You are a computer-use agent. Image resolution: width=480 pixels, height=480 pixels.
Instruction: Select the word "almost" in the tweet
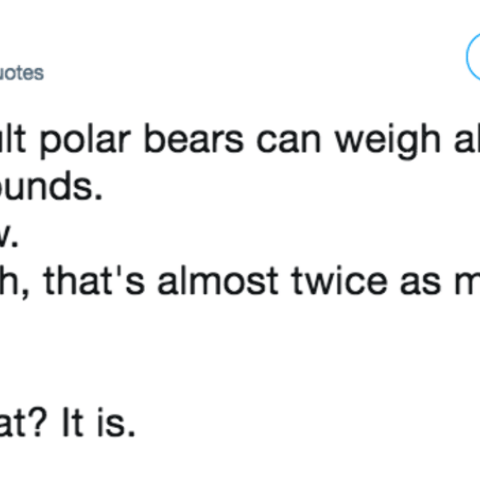pyautogui.click(x=218, y=281)
